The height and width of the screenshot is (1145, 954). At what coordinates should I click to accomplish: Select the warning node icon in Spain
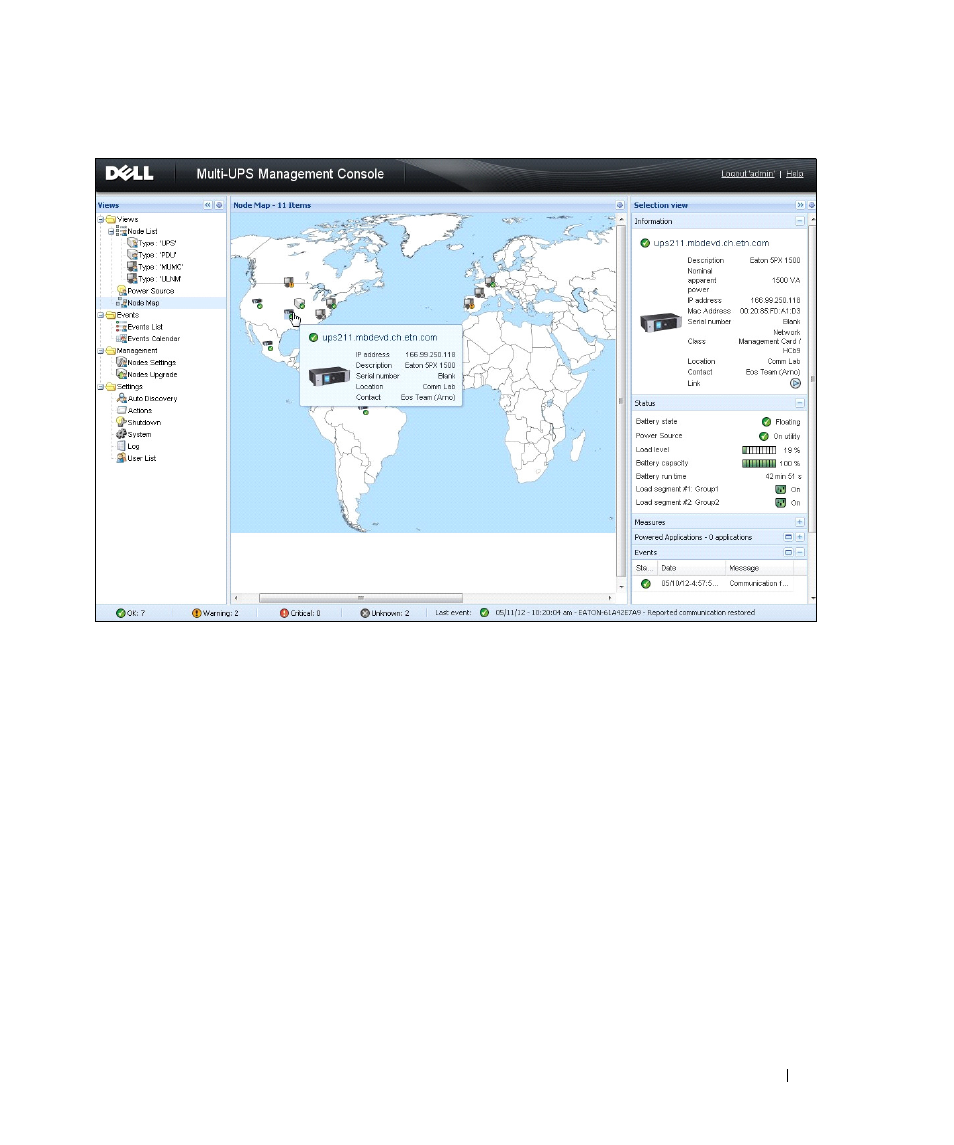coord(469,302)
